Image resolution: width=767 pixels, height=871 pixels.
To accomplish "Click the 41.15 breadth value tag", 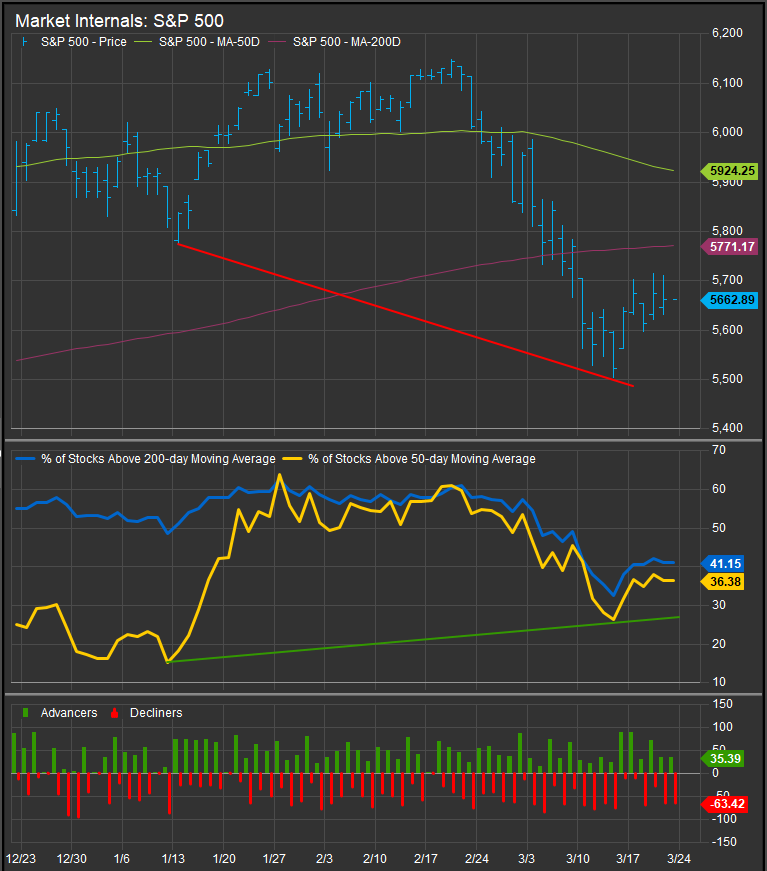I will [723, 564].
